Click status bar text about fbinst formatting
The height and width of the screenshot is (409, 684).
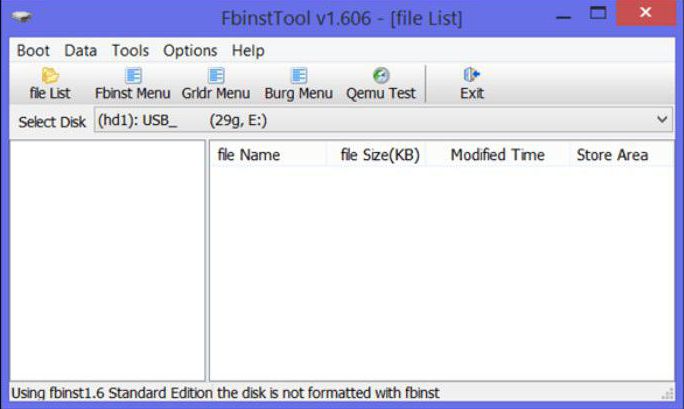point(225,393)
